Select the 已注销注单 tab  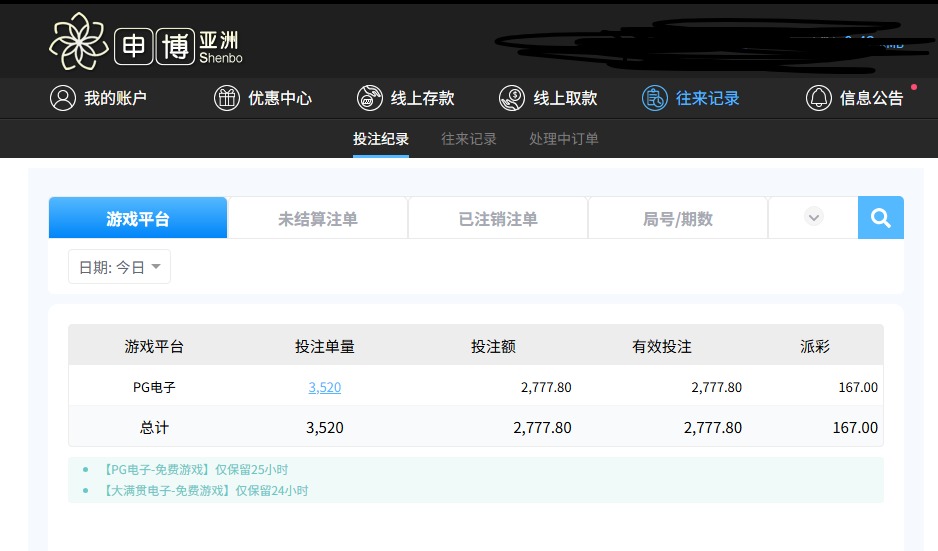pos(498,218)
